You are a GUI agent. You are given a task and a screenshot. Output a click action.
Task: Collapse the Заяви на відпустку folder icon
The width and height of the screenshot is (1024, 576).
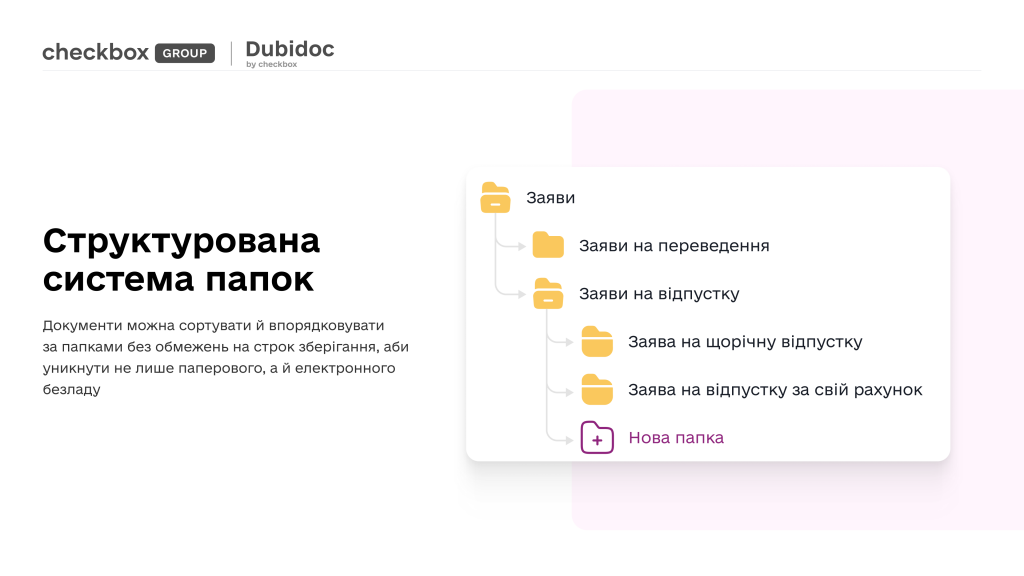(x=548, y=294)
